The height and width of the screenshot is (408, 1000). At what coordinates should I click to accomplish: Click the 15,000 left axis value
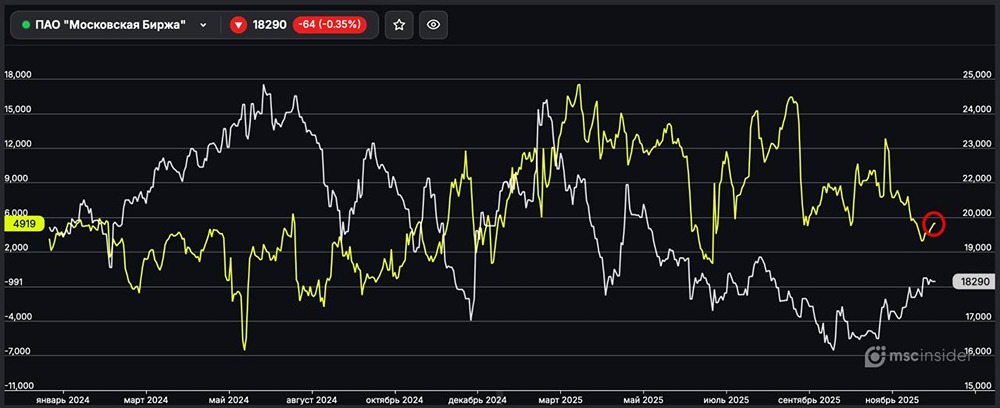[x=17, y=109]
